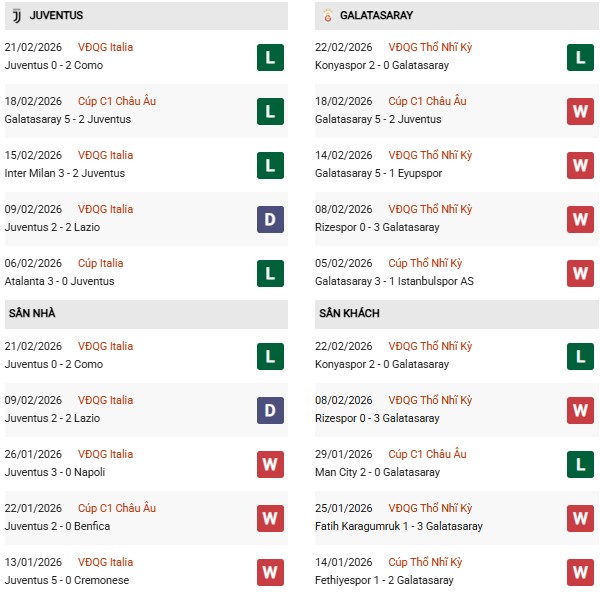
Task: Click the Juventus 2 - 0 Benfica result
Action: pyautogui.click(x=58, y=526)
